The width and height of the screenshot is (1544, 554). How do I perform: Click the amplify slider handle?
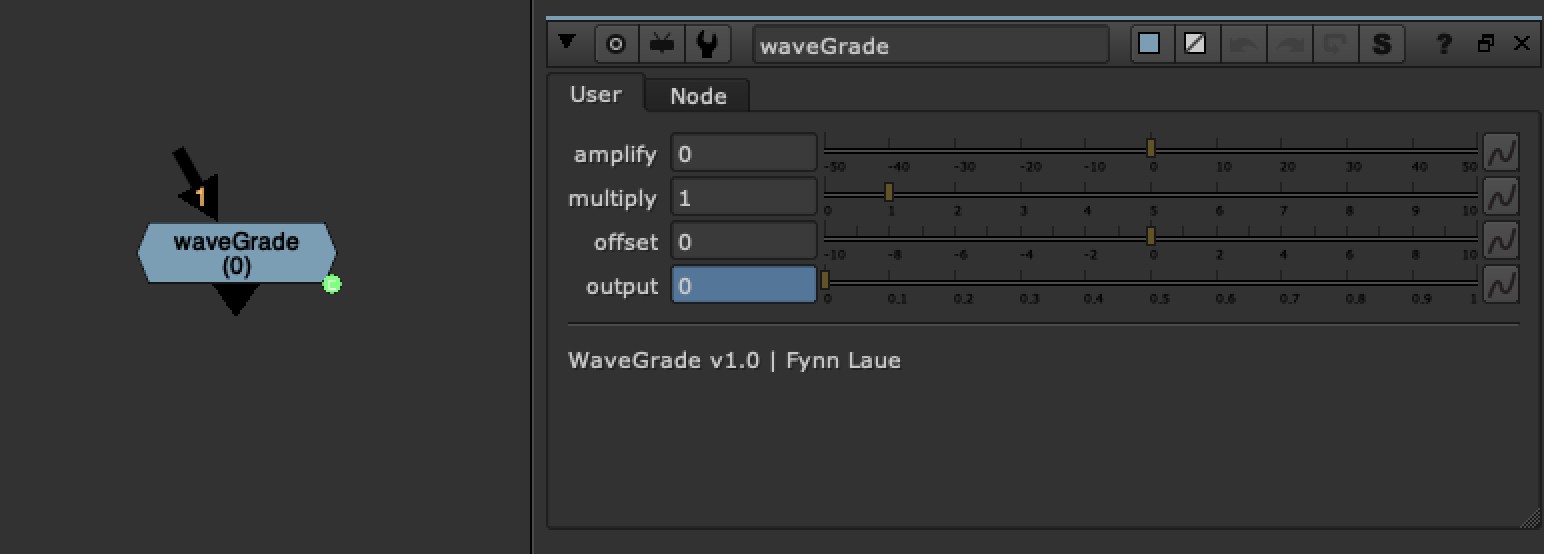tap(1151, 148)
